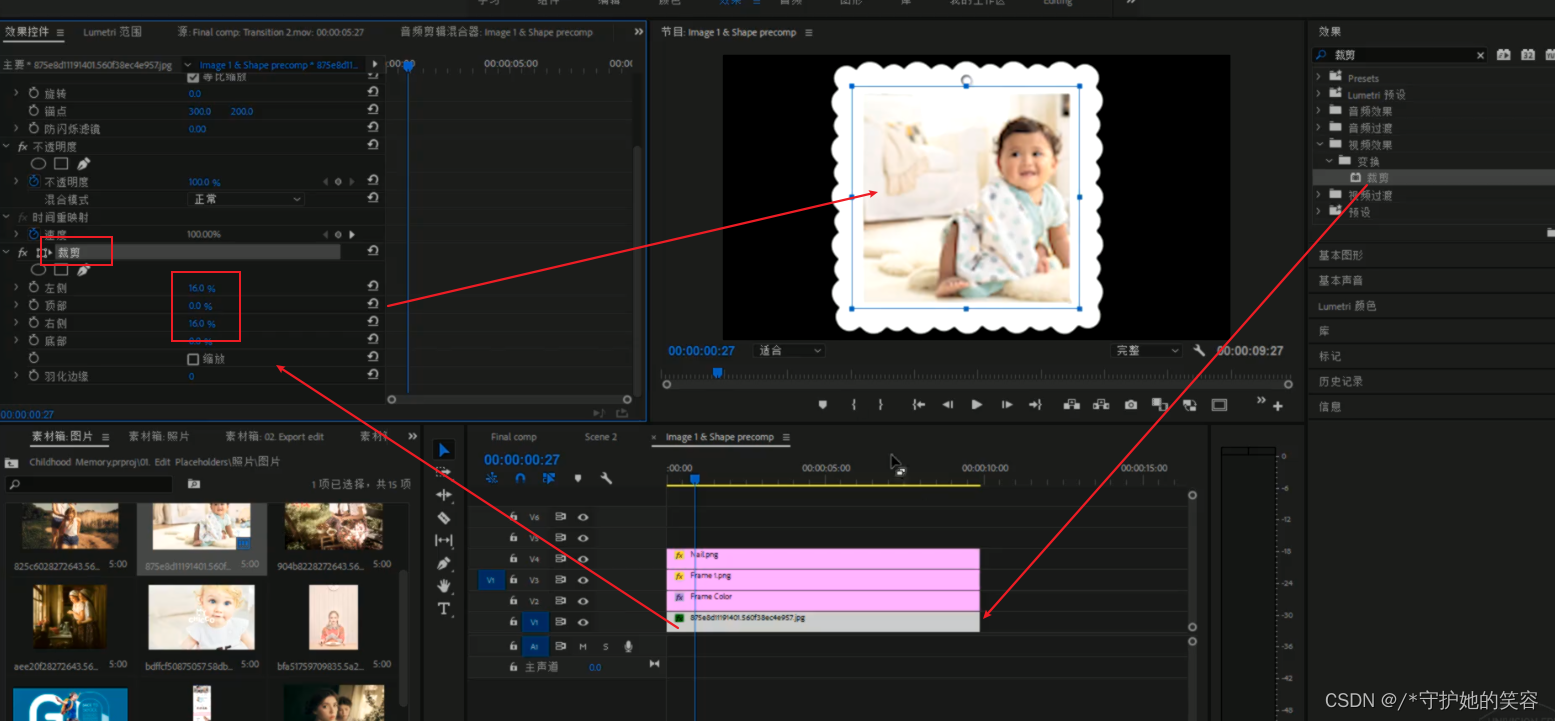Open the 适合 zoom level dropdown
Viewport: 1555px width, 721px height.
[789, 351]
